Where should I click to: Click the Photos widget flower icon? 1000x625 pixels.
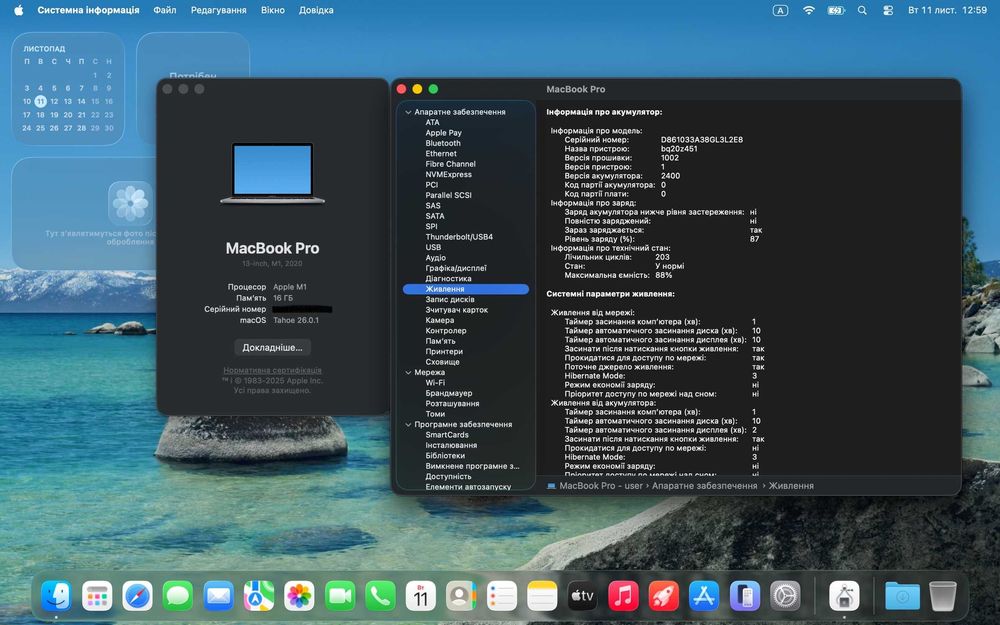tap(130, 203)
